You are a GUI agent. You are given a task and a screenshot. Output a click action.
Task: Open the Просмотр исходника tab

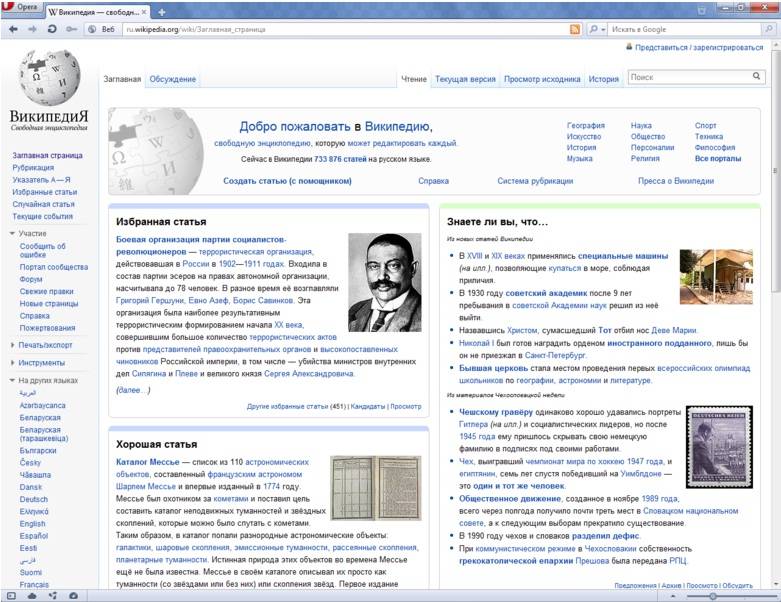[x=542, y=79]
